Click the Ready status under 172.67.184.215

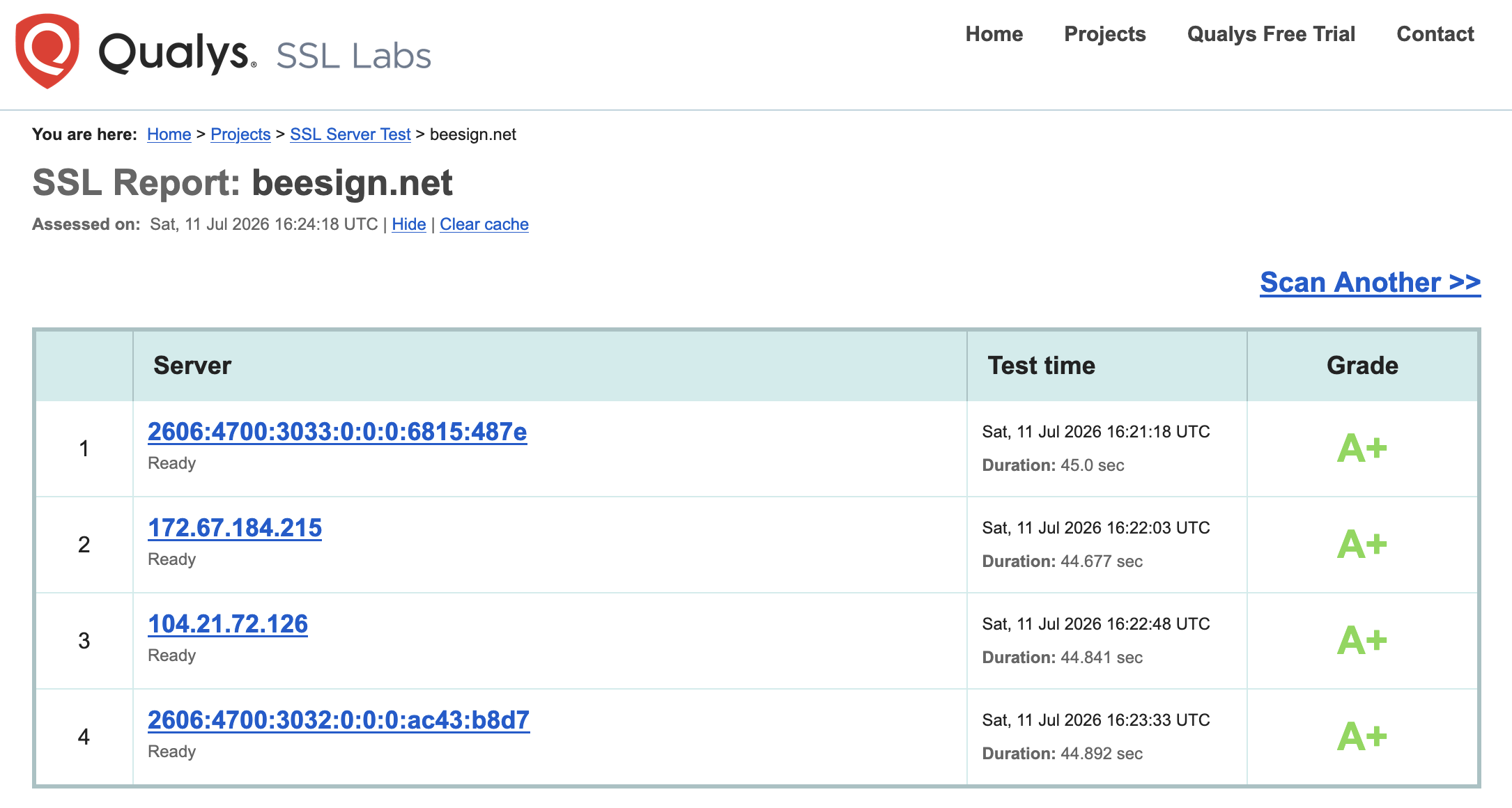(171, 559)
